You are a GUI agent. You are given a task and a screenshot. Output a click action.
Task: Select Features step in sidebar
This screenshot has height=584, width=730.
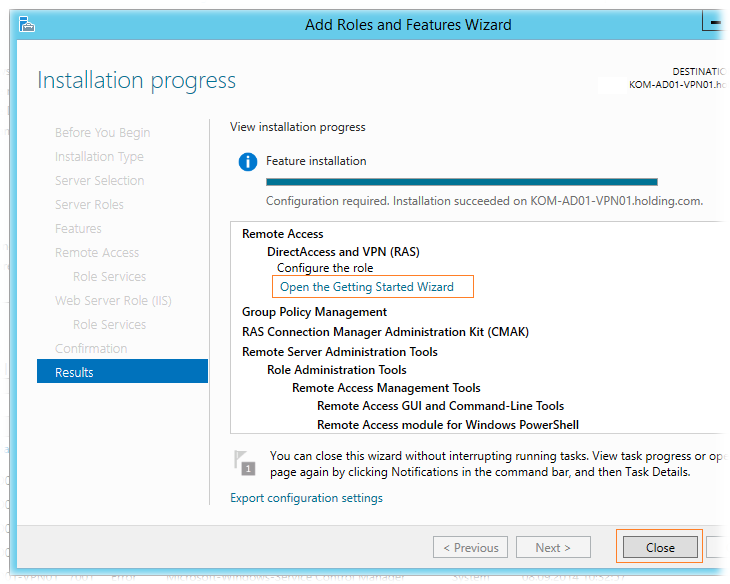point(78,229)
